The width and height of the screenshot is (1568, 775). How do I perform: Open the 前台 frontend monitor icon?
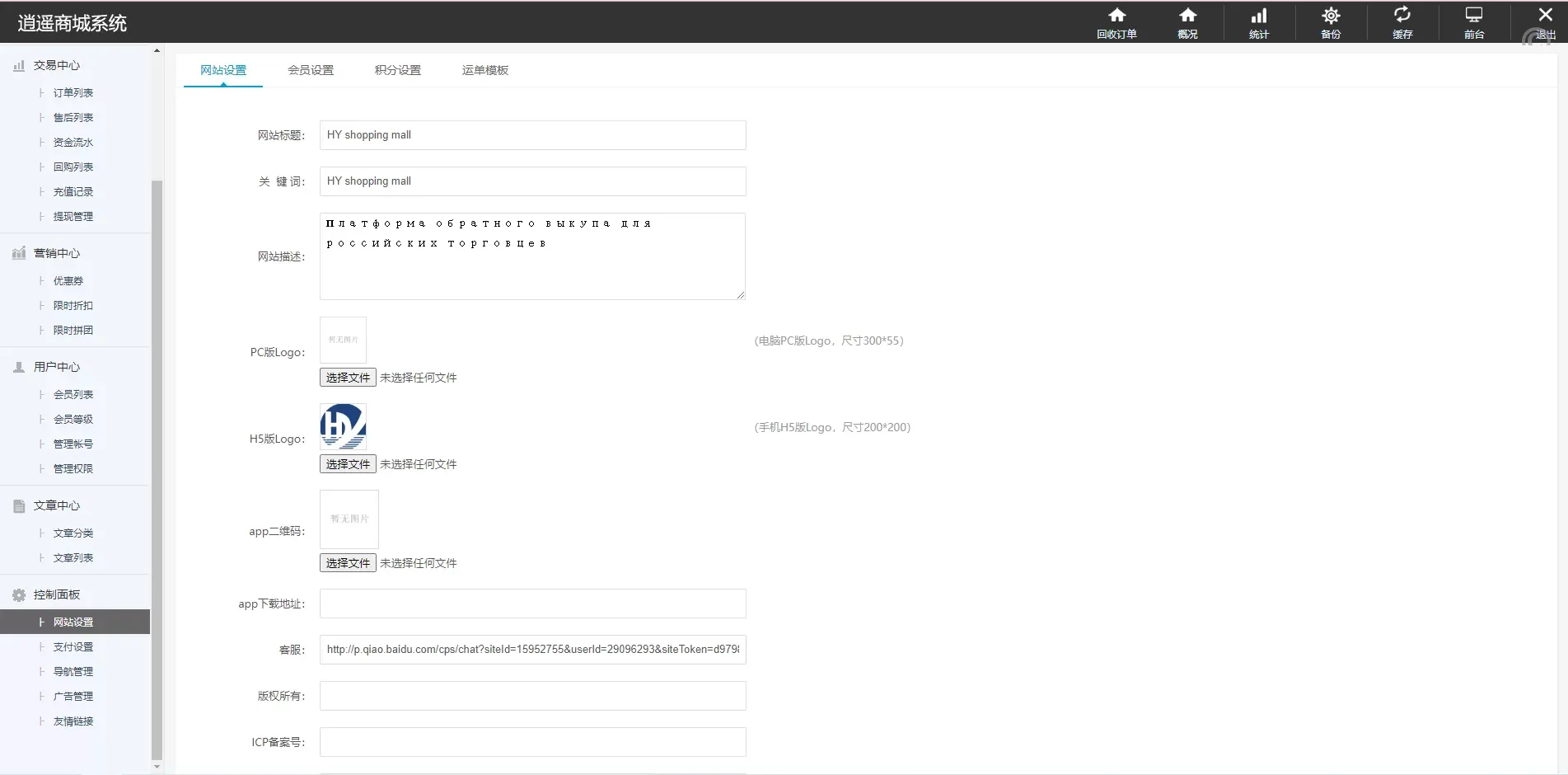click(1474, 16)
